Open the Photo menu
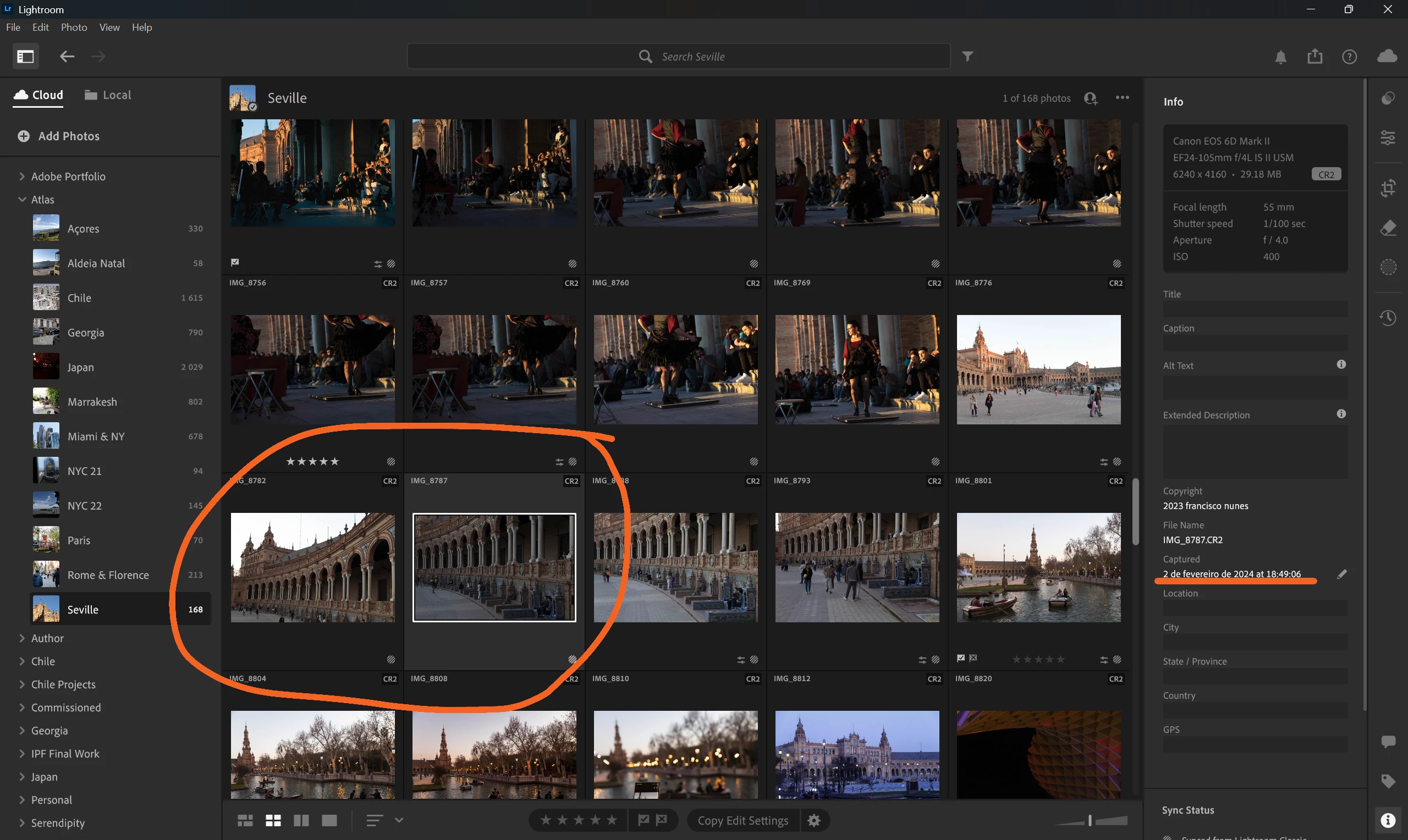The width and height of the screenshot is (1408, 840). (74, 27)
